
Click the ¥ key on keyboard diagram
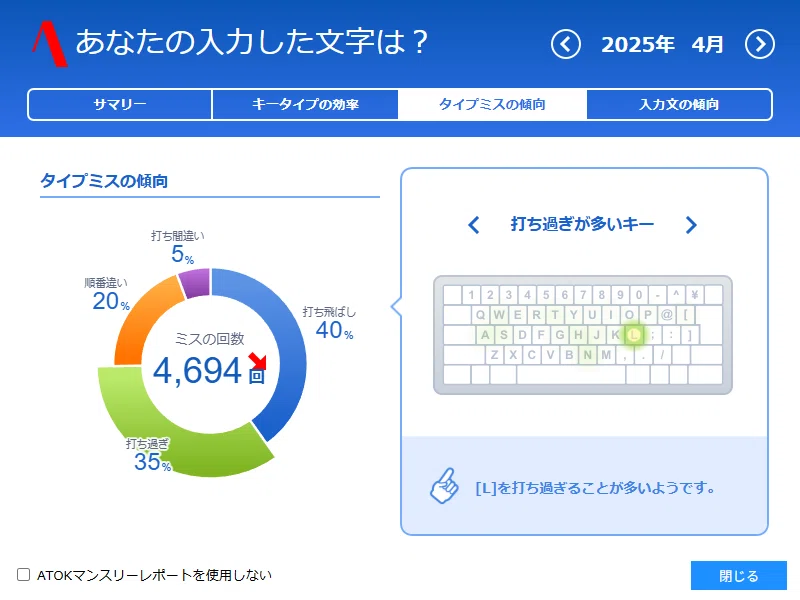click(x=694, y=295)
